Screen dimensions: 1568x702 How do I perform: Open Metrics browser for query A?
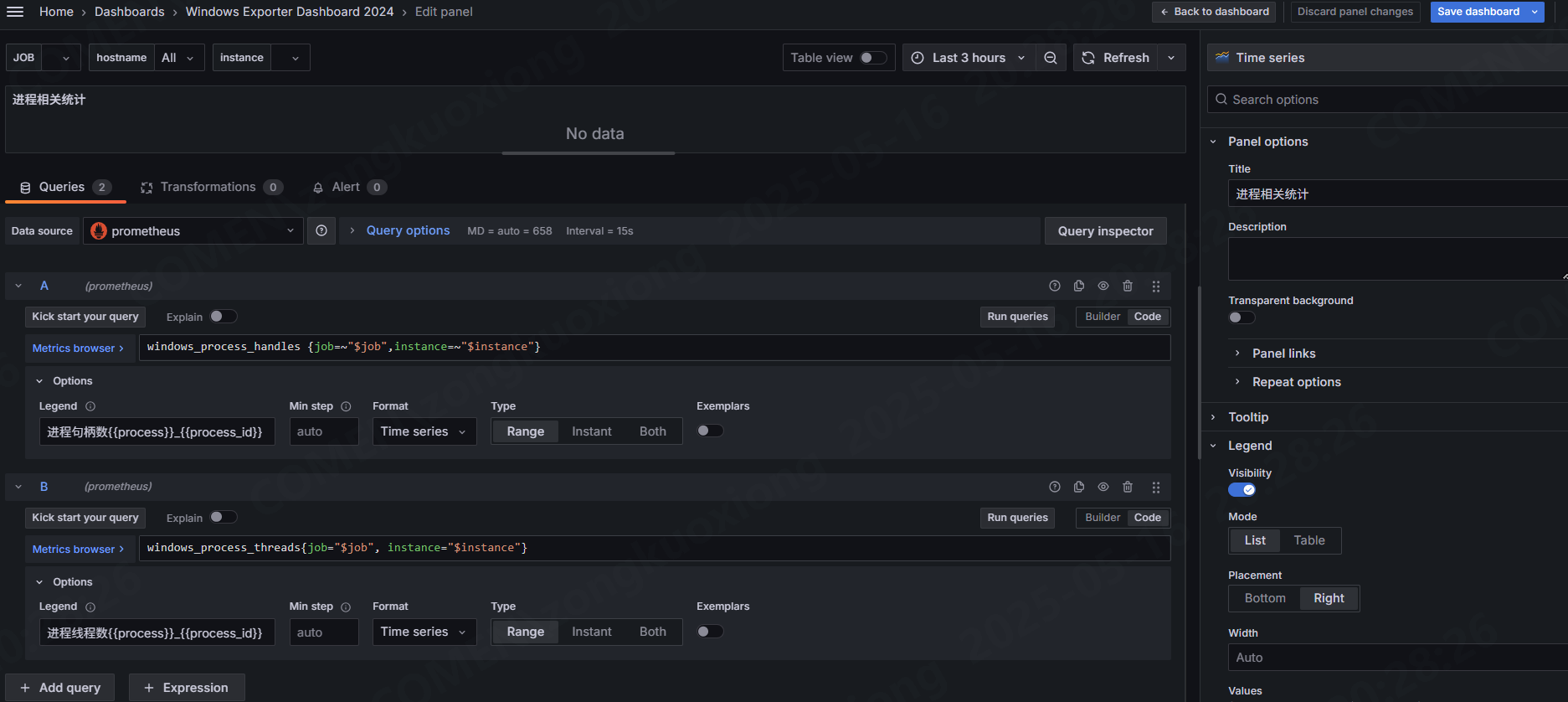(x=78, y=348)
